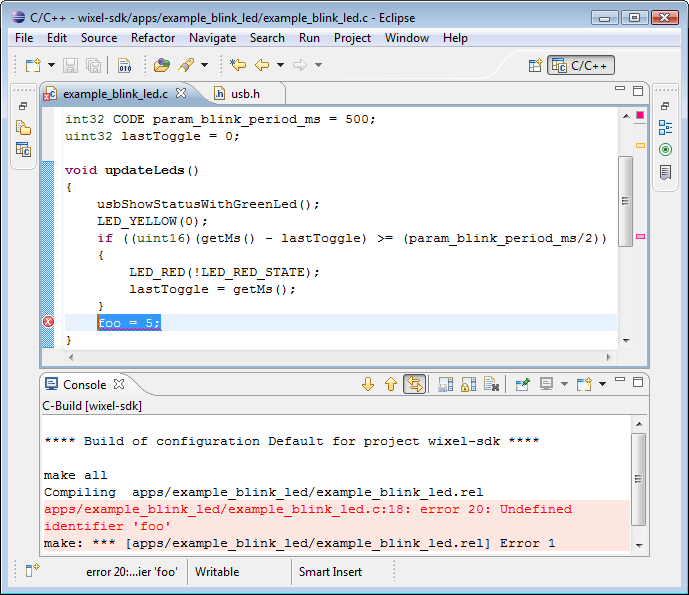Click the red overview ruler error square
The image size is (689, 595).
coord(640,115)
